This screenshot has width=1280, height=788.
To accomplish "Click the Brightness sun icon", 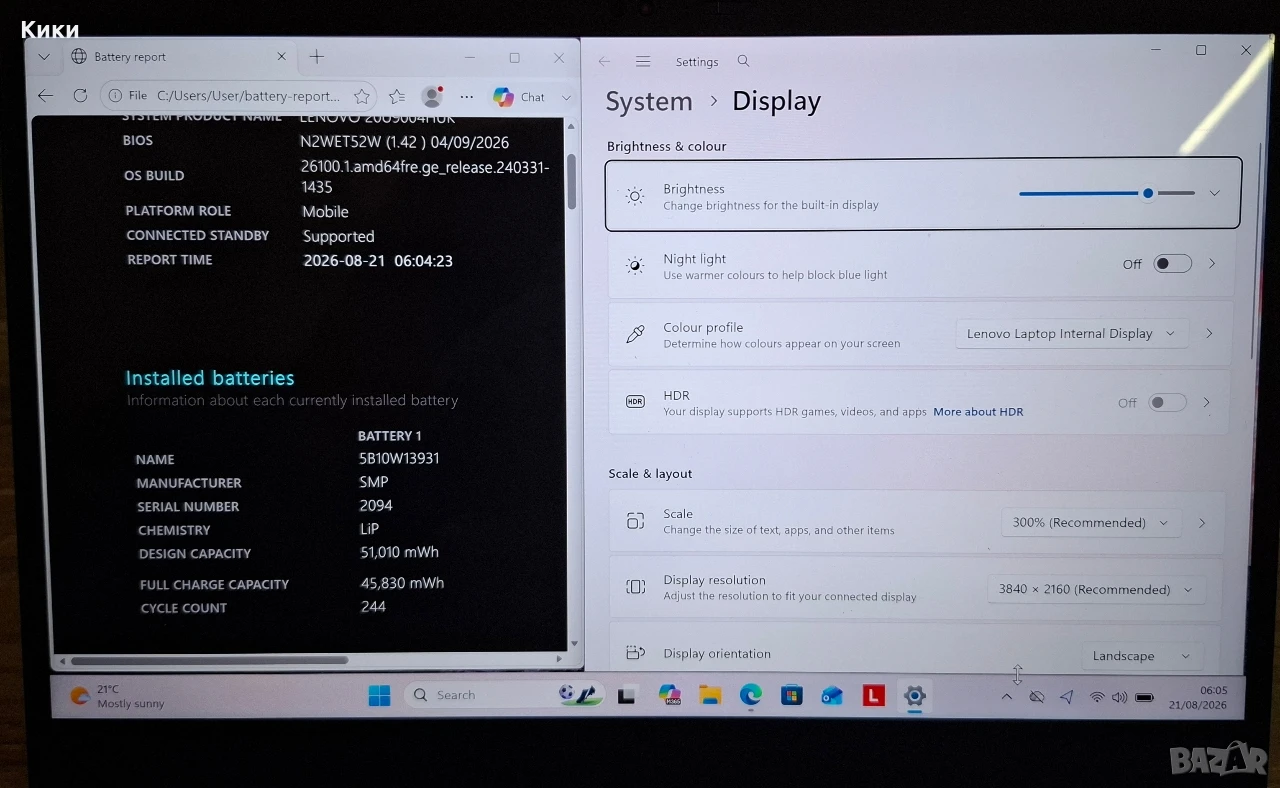I will [x=635, y=196].
